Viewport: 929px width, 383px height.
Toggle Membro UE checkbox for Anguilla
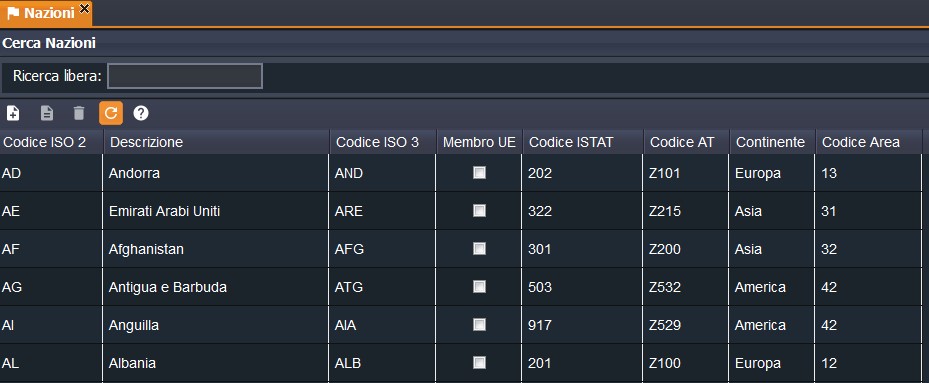479,324
